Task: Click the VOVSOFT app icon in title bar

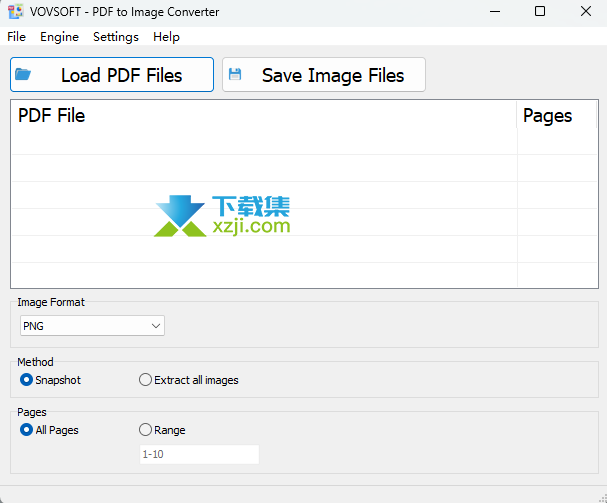Action: pos(14,12)
